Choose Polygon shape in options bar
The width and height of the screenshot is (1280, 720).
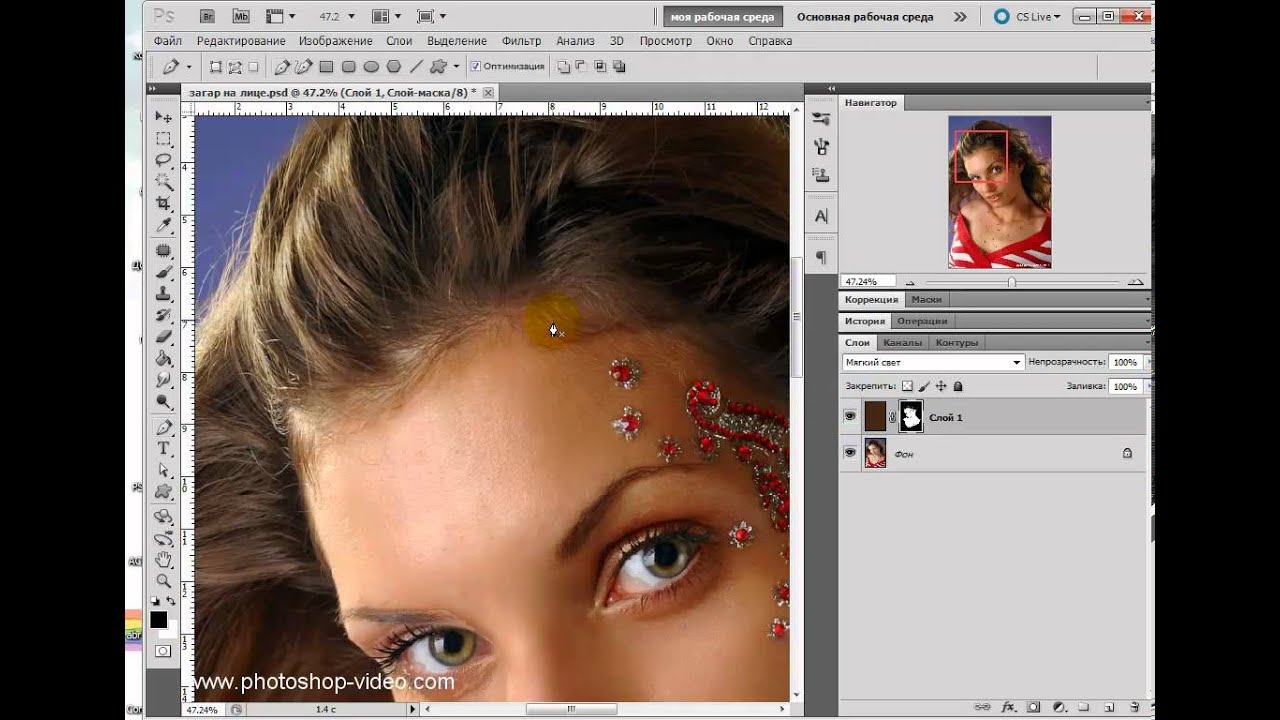tap(393, 67)
